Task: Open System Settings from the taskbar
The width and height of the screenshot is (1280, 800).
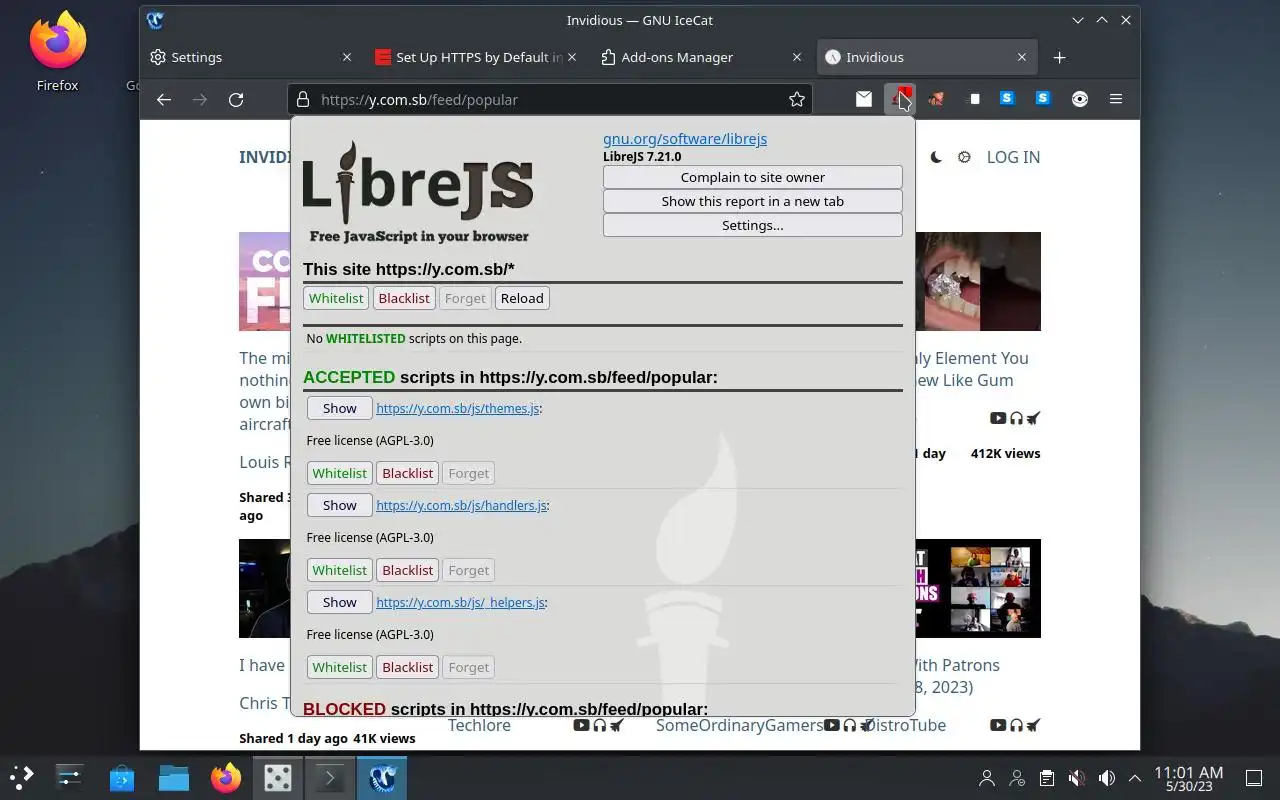Action: pyautogui.click(x=69, y=777)
